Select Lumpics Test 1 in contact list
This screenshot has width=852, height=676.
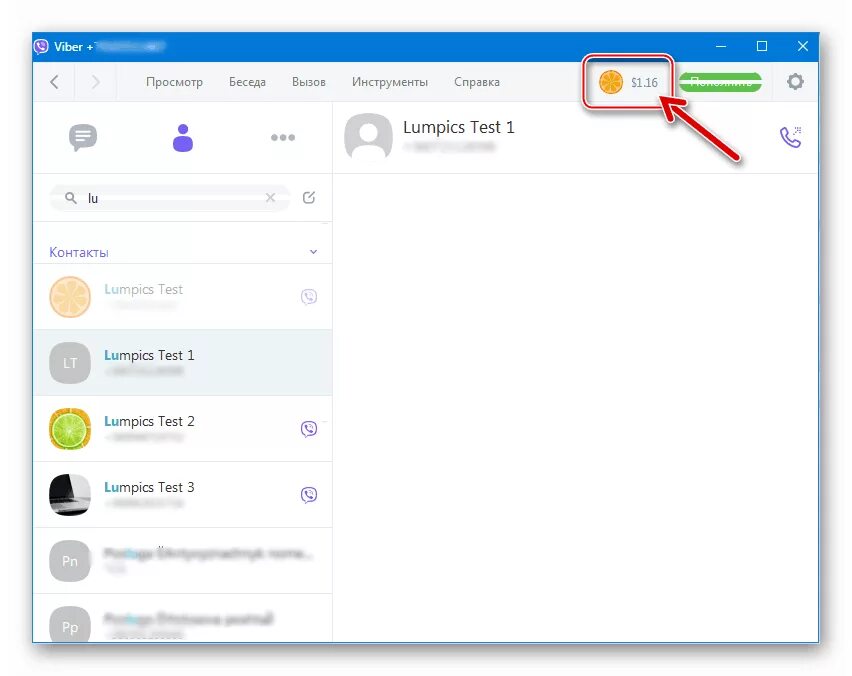pos(183,363)
